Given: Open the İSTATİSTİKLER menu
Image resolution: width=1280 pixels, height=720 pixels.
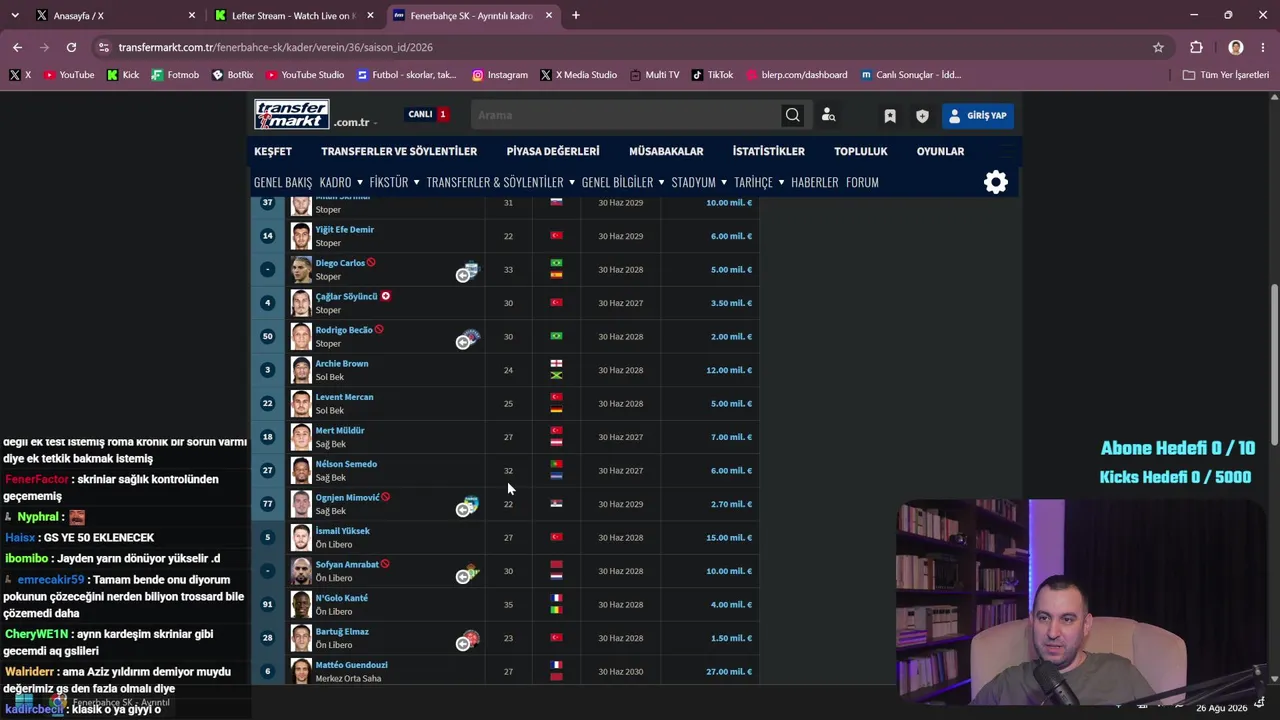Looking at the screenshot, I should coord(768,151).
